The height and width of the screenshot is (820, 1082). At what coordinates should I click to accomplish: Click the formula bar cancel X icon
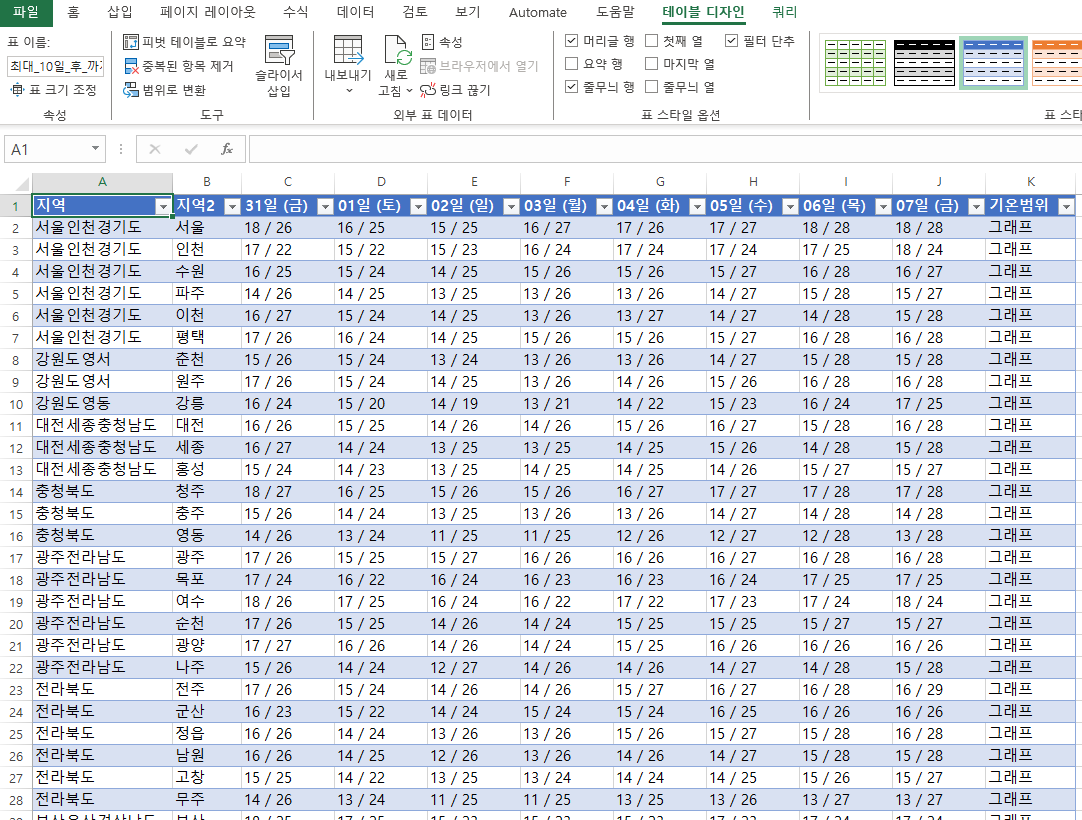pyautogui.click(x=155, y=149)
